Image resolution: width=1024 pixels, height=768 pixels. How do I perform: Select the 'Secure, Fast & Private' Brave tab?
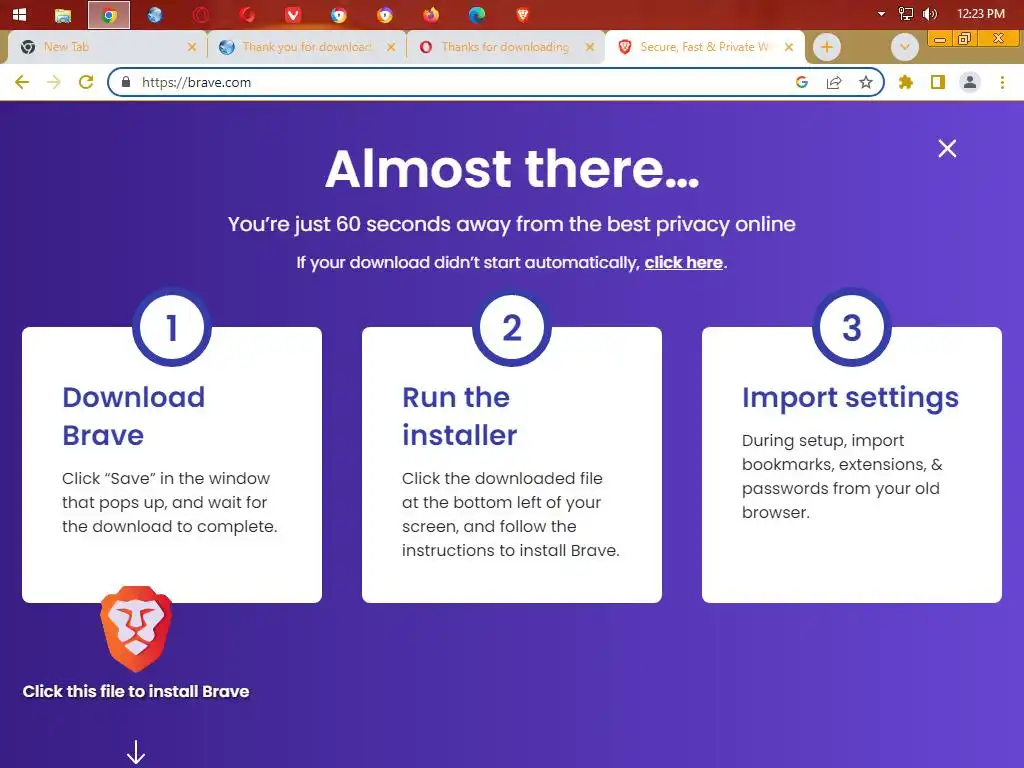tap(705, 47)
